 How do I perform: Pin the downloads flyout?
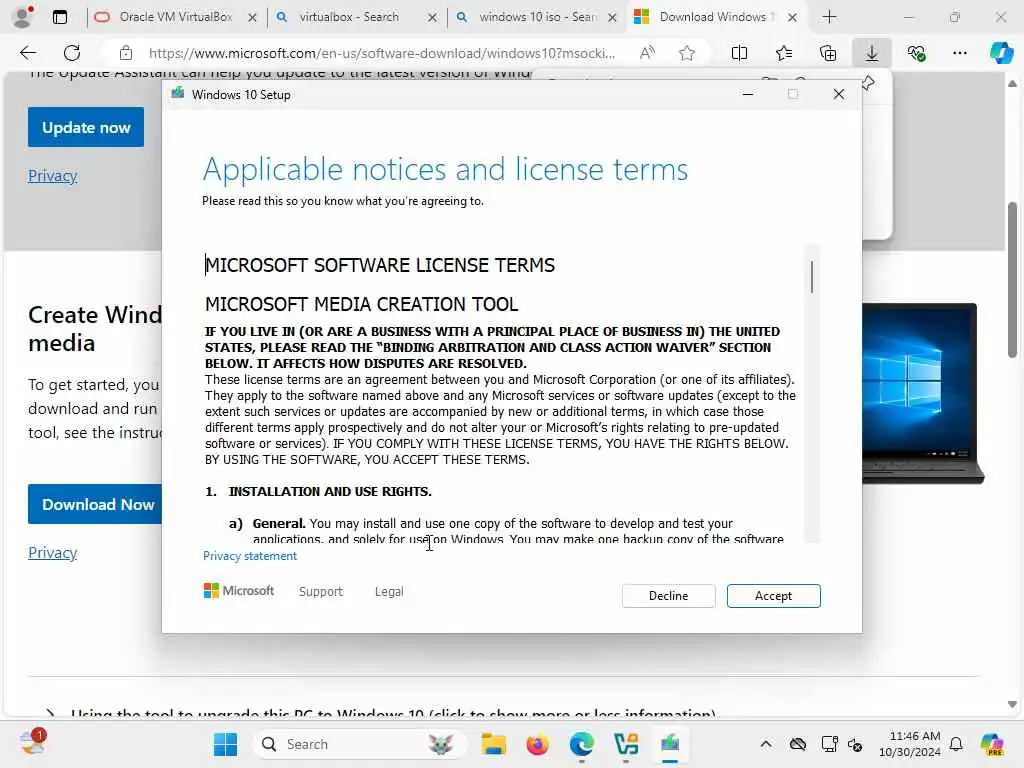(869, 83)
